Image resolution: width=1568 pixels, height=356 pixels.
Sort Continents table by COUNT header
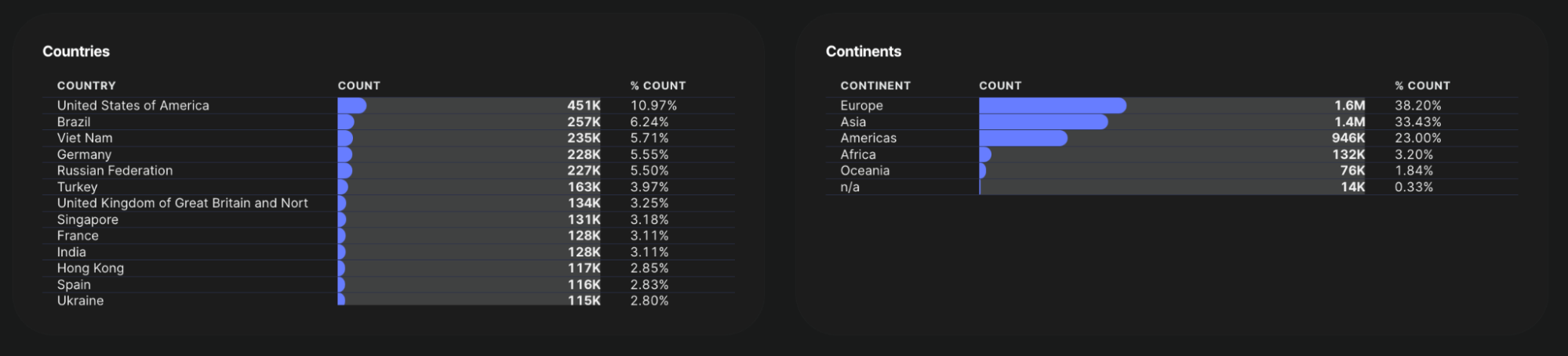coord(1000,85)
